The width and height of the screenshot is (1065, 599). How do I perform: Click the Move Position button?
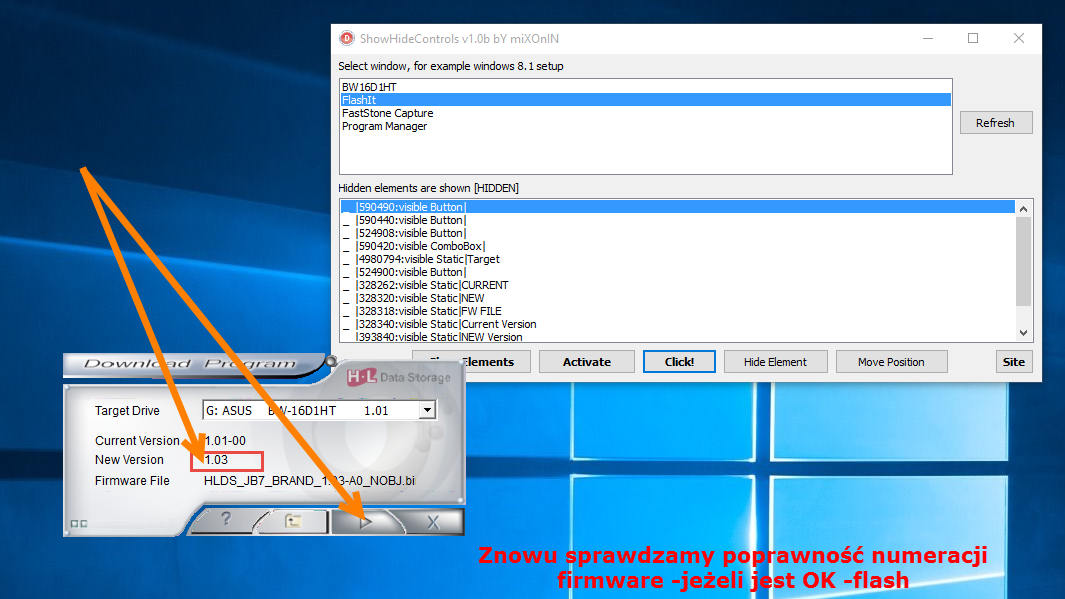point(891,362)
